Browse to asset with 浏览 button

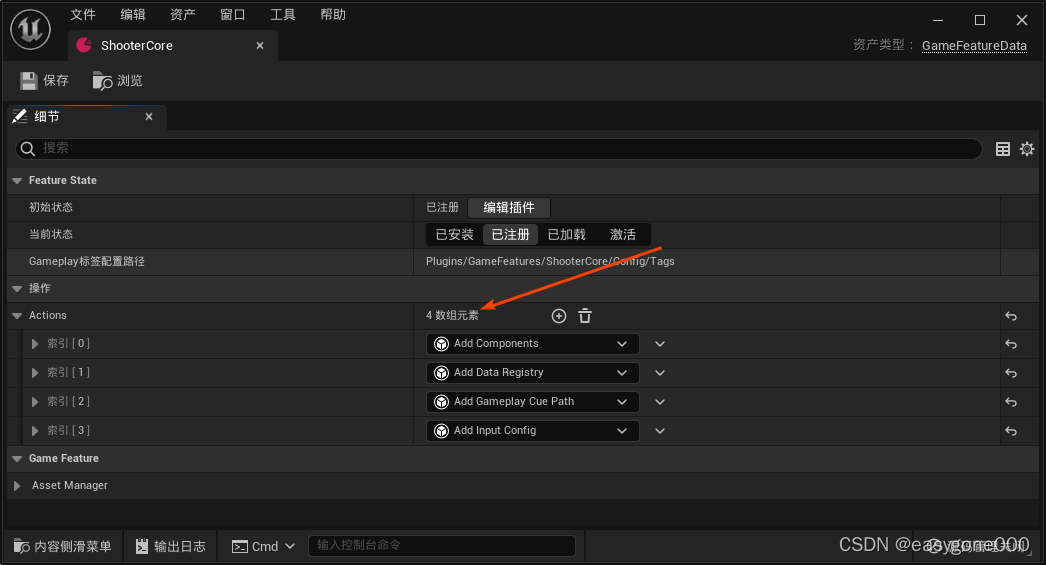click(117, 81)
